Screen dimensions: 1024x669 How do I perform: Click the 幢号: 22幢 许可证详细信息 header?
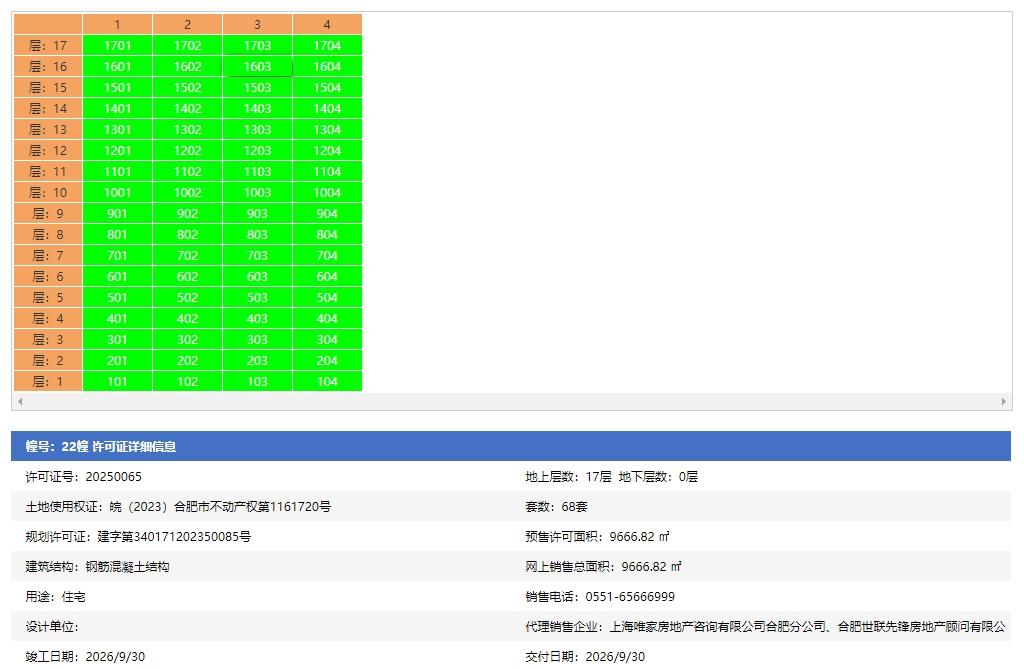pos(511,446)
